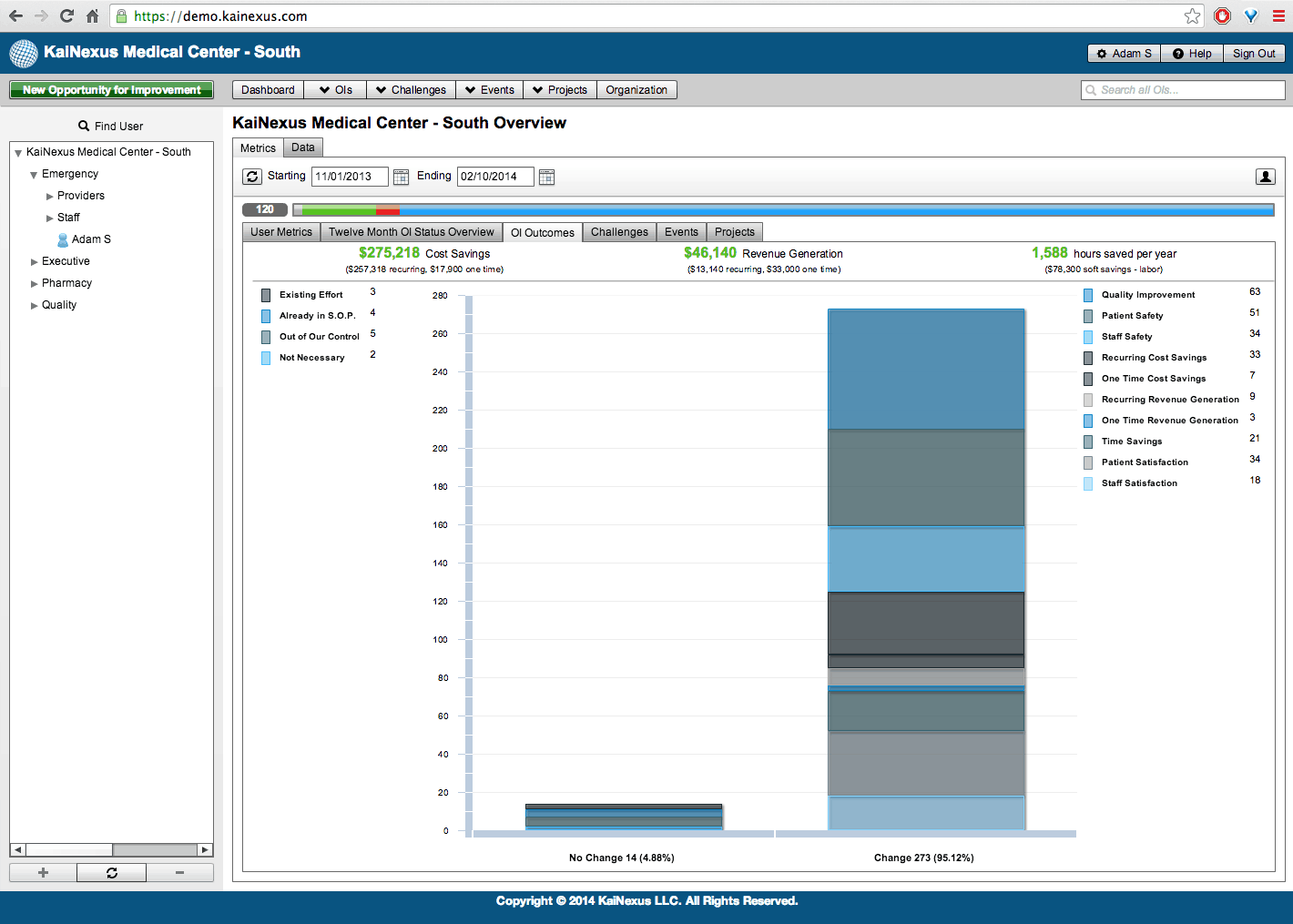Open the OIs dropdown menu
This screenshot has width=1293, height=924.
tap(335, 90)
